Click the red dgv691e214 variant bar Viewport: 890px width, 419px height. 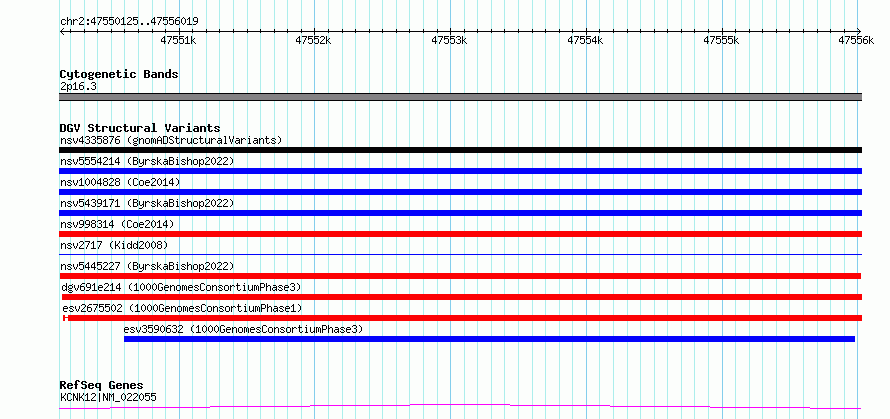click(x=462, y=297)
